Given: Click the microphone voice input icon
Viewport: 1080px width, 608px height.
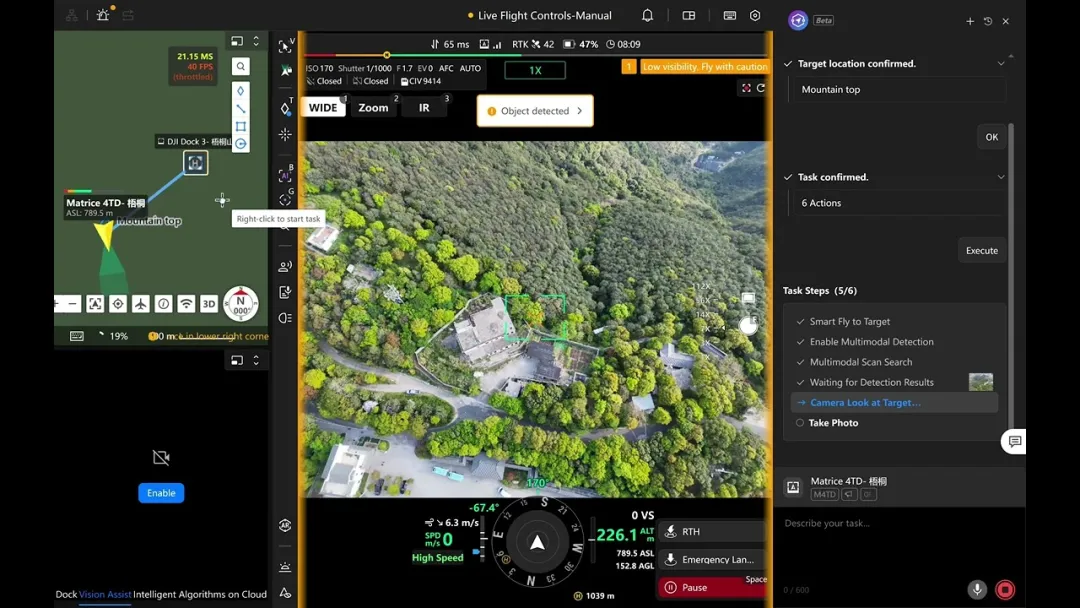Looking at the screenshot, I should point(977,589).
